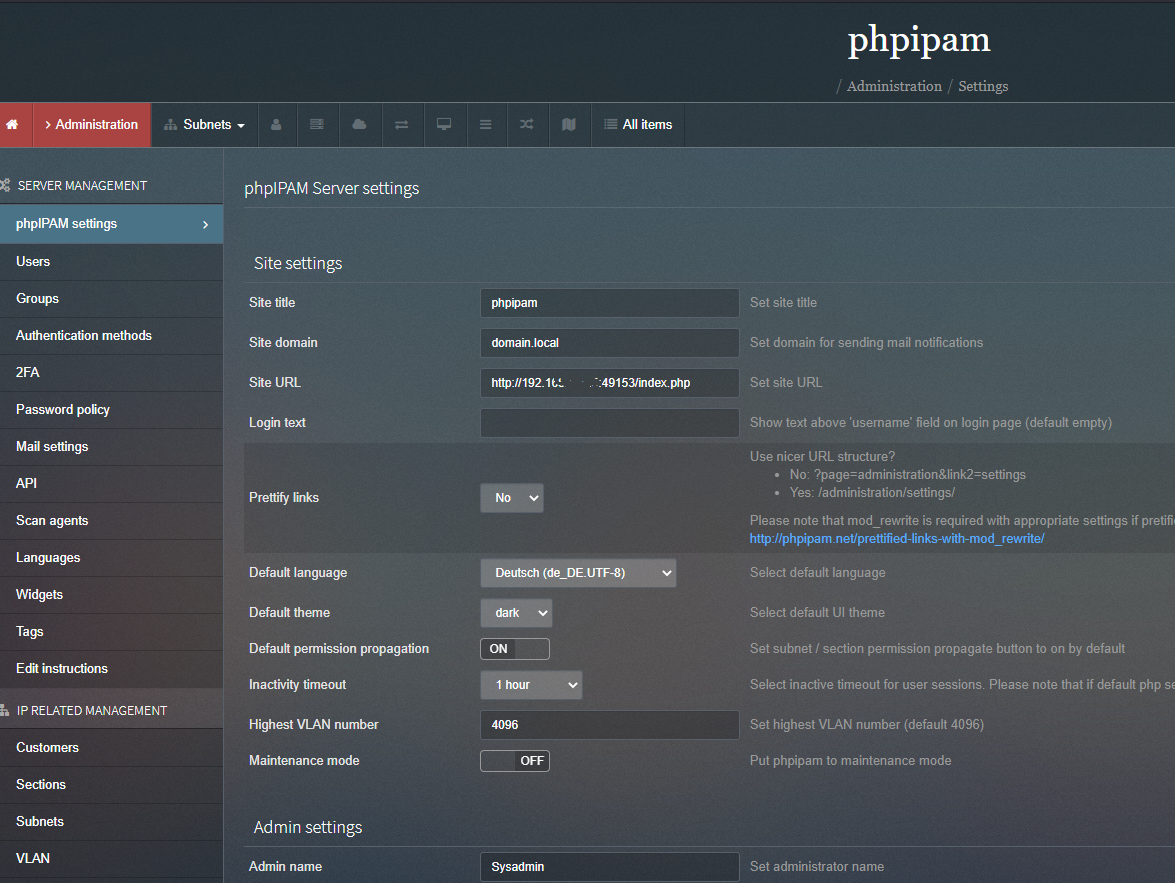Open the shuffle arrows icon in navbar
The image size is (1175, 883).
[x=527, y=124]
